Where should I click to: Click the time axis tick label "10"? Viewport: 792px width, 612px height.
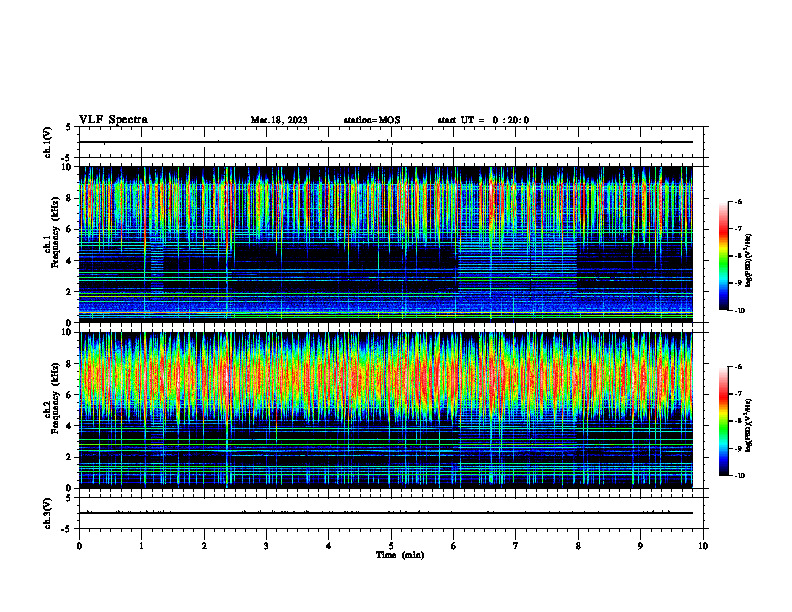click(703, 546)
